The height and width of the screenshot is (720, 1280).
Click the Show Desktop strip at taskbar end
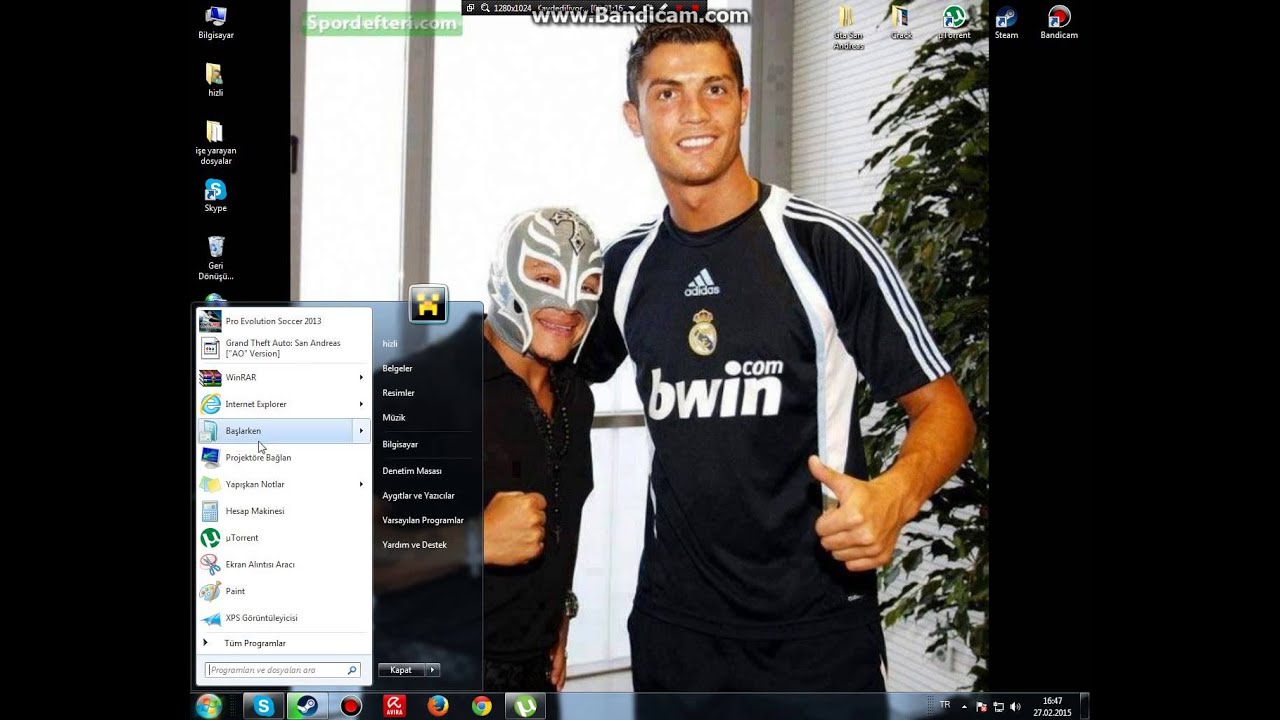pyautogui.click(x=1084, y=706)
